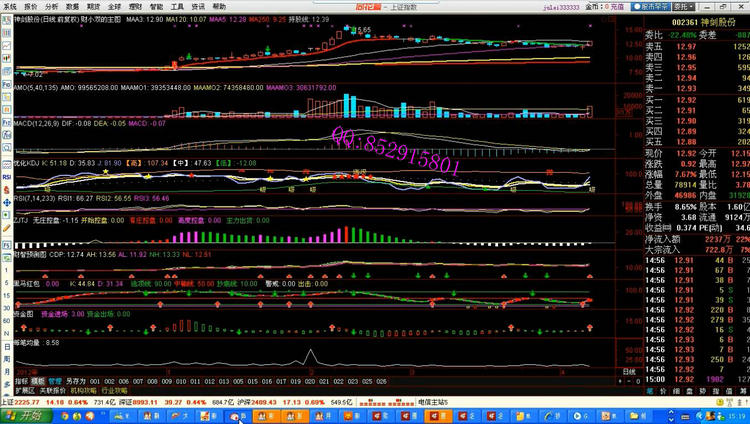Open the 报价 menu
This screenshot has height=424, width=750.
tap(30, 6)
